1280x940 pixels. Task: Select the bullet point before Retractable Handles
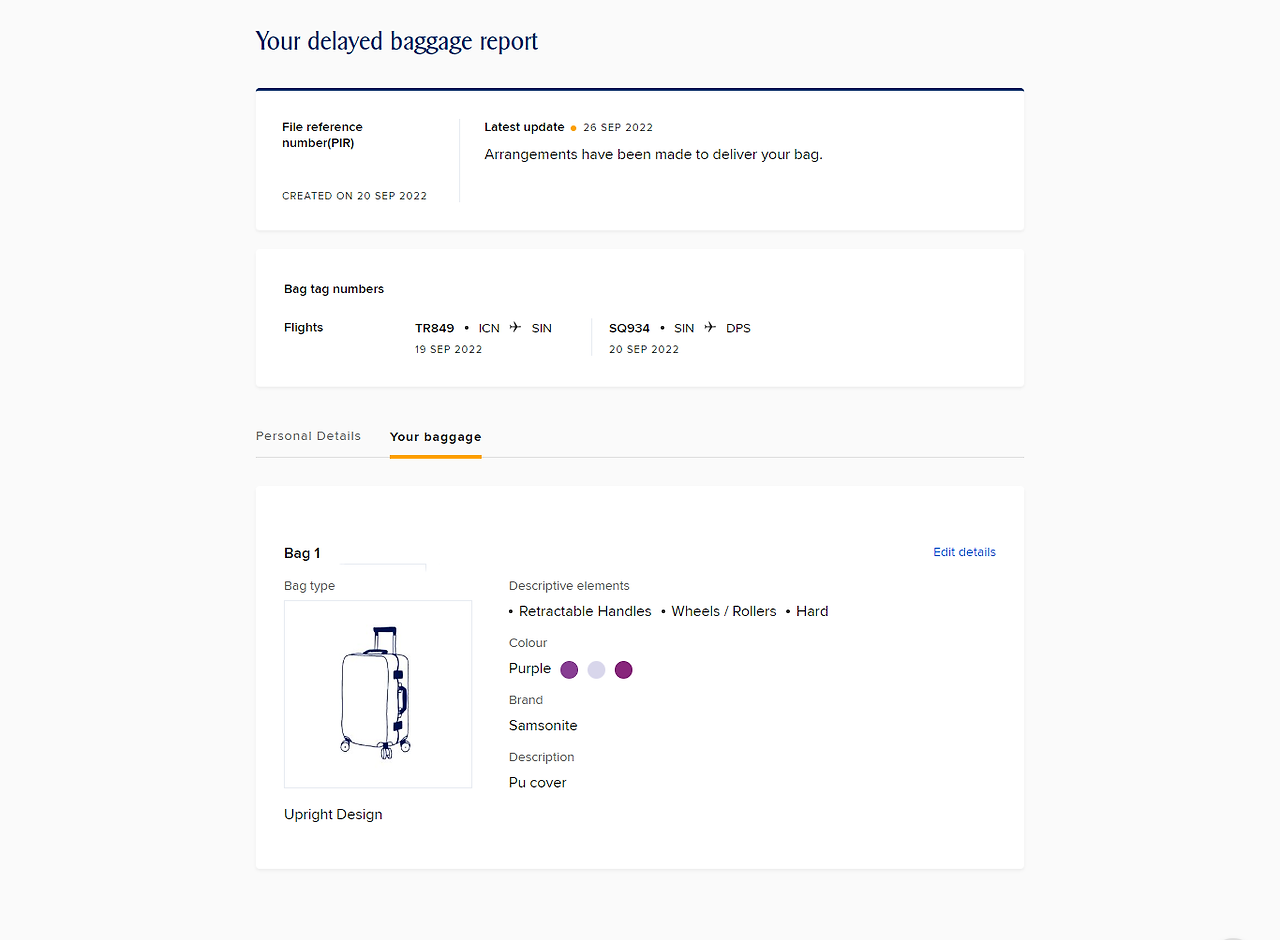[x=511, y=611]
